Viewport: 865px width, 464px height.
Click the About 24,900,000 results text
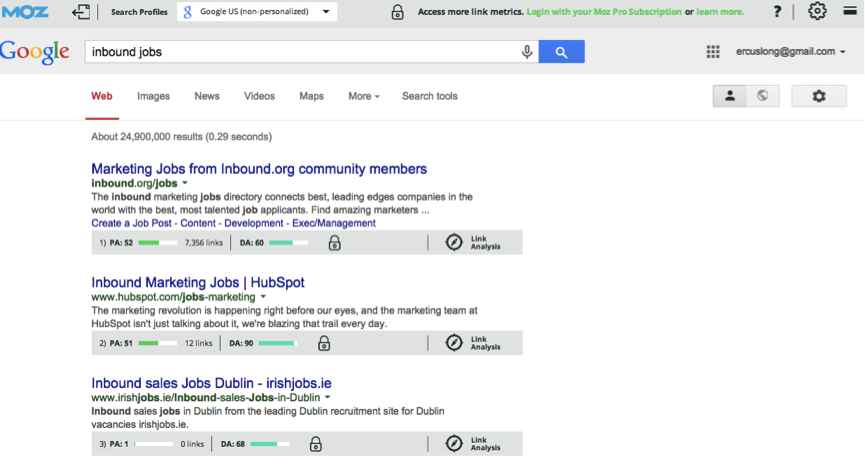tap(181, 137)
